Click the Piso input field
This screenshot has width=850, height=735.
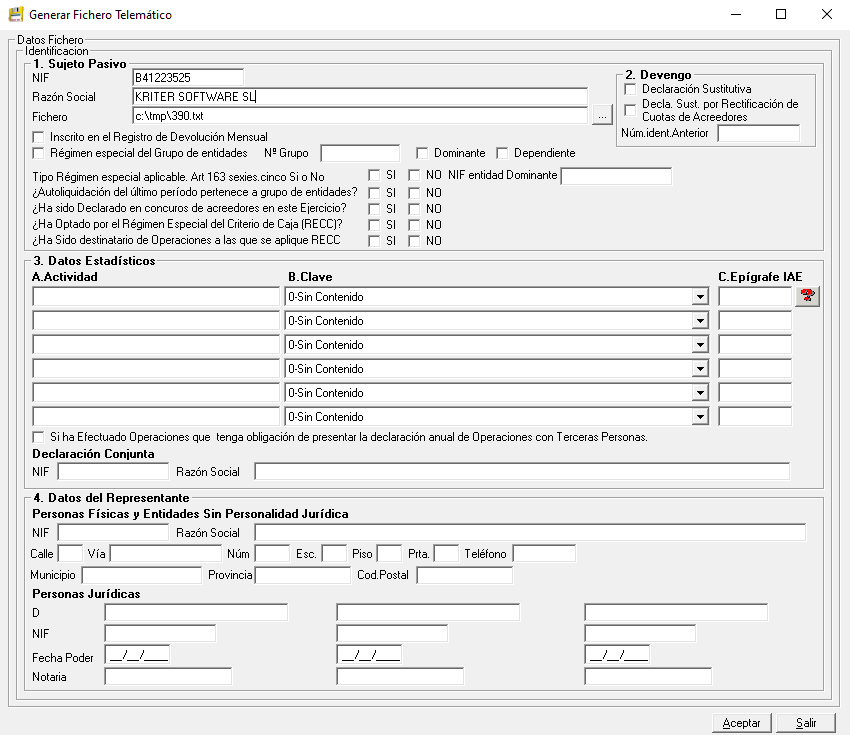tap(389, 553)
